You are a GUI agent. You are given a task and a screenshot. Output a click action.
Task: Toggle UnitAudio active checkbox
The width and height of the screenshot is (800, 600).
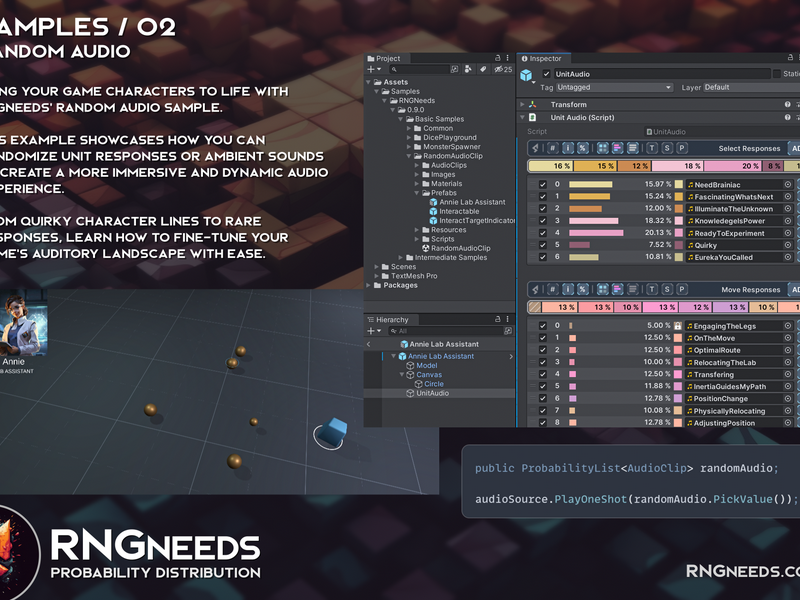(x=546, y=74)
